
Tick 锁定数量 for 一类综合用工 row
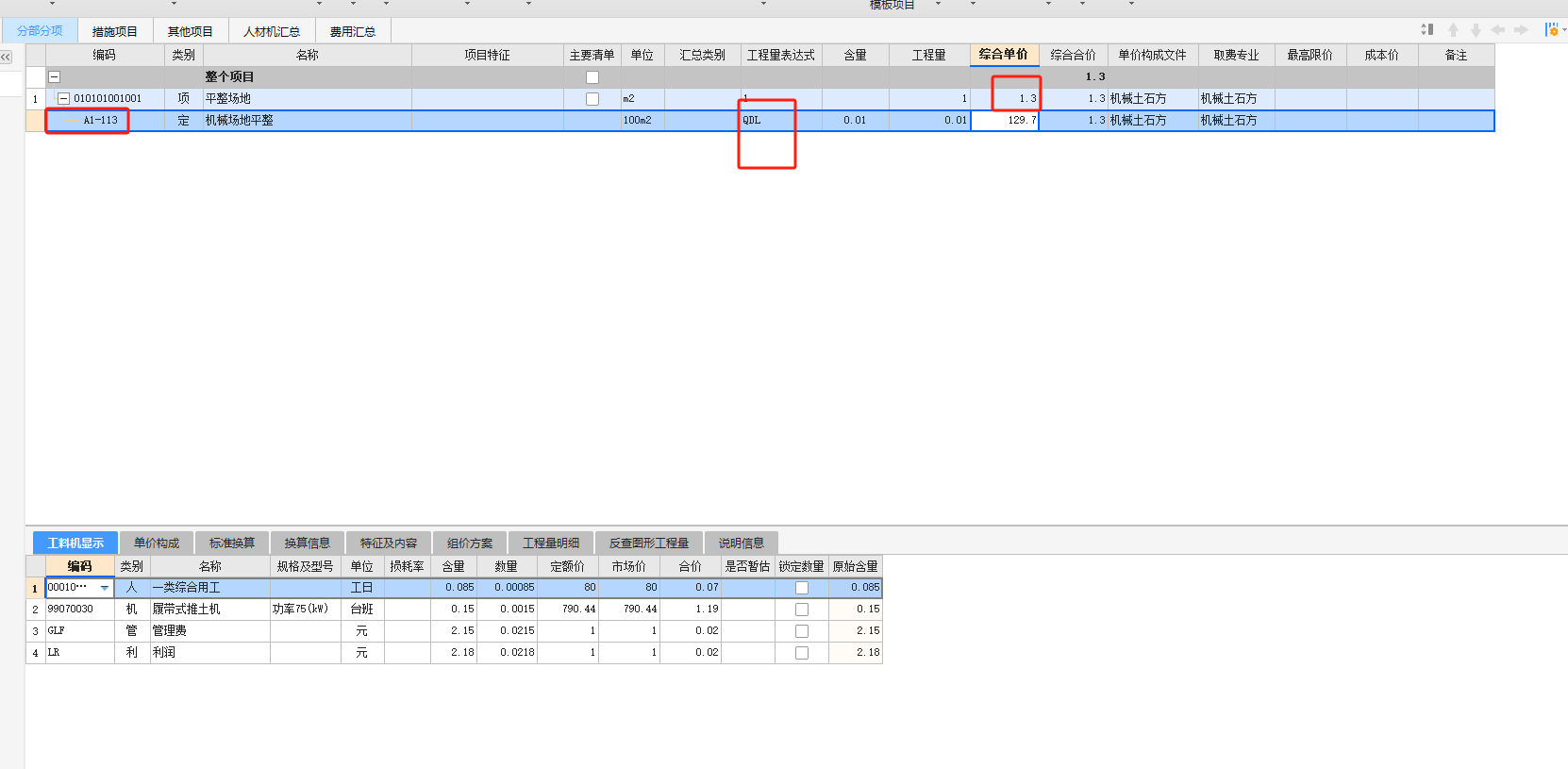802,588
